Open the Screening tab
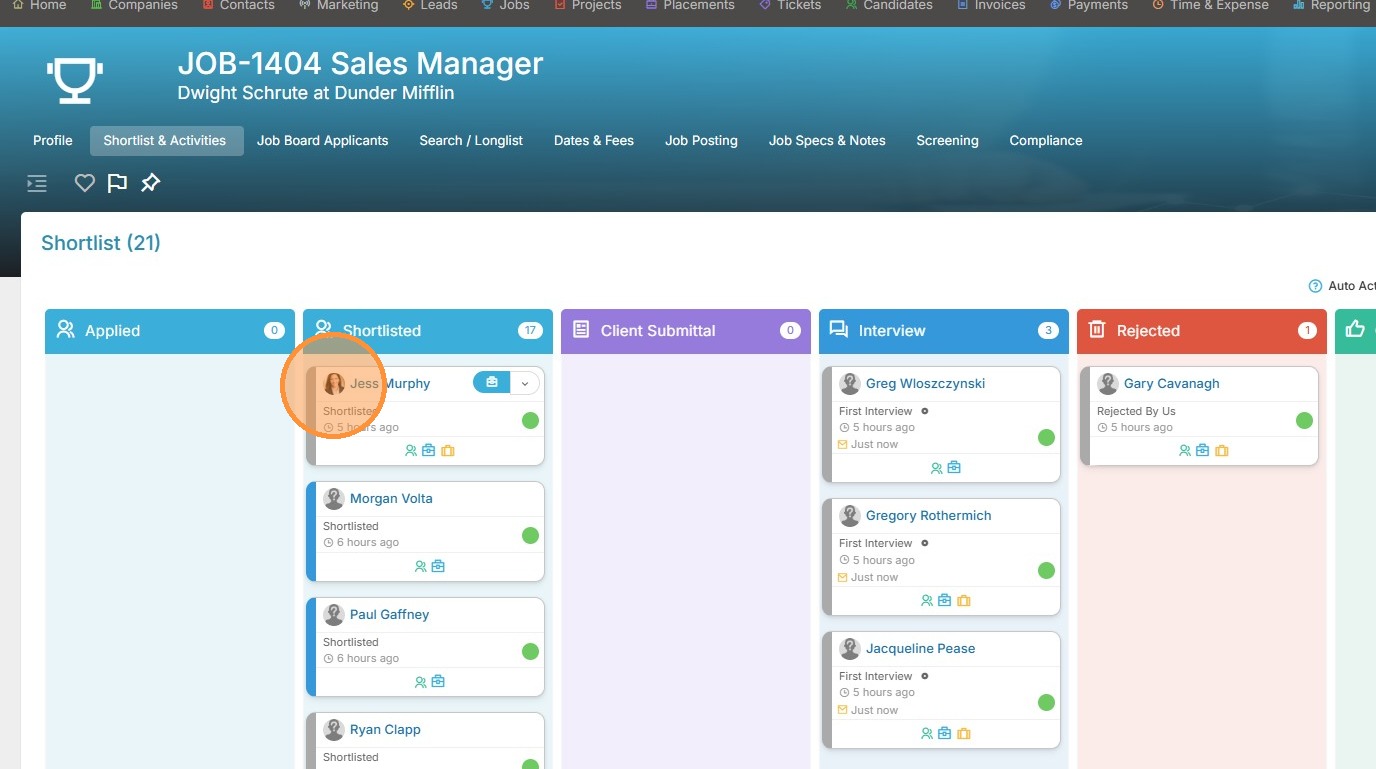 (x=947, y=141)
